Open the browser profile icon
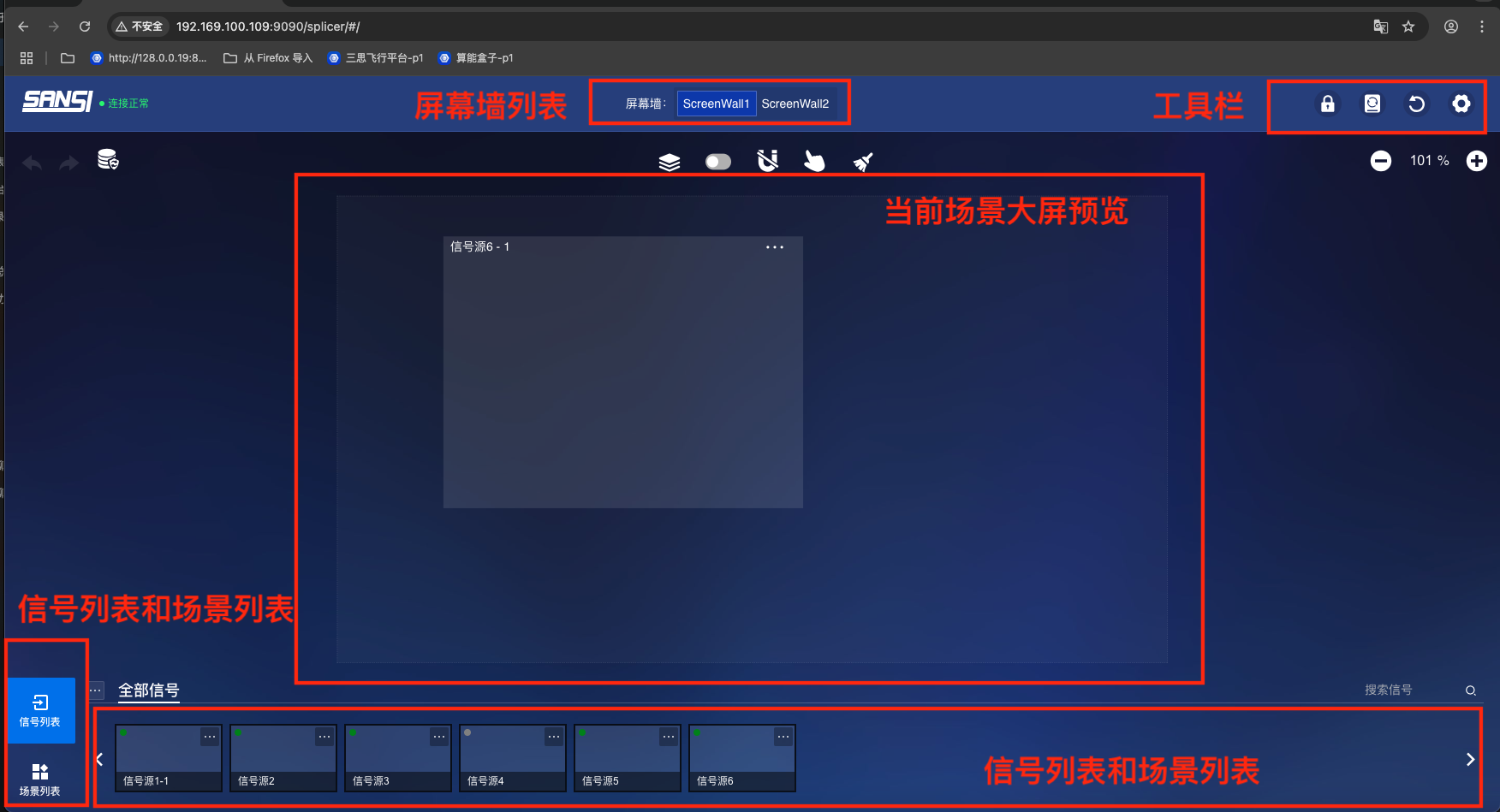1500x812 pixels. [x=1451, y=27]
